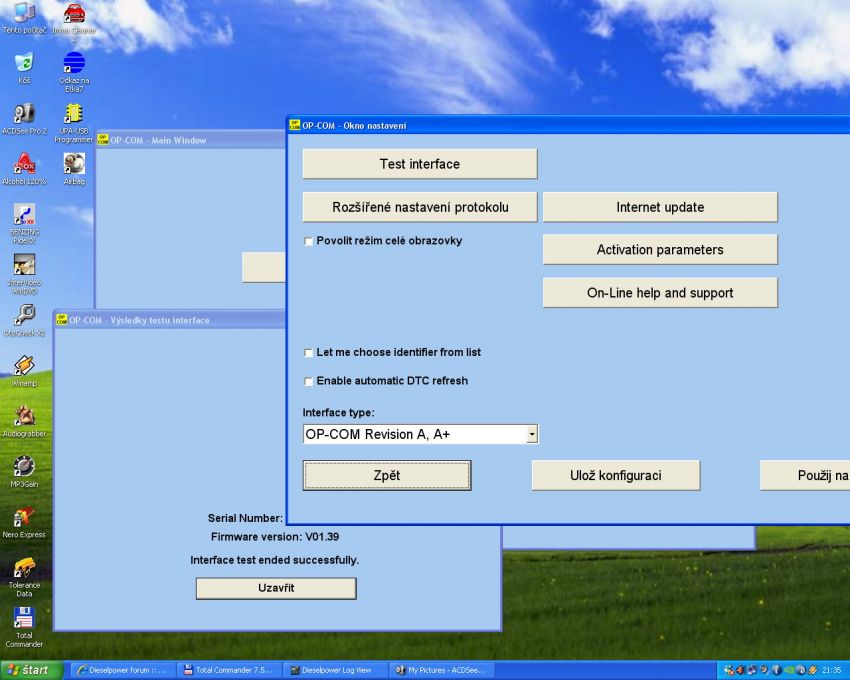850x680 pixels.
Task: Click 'Interface test ended successfully.' message
Action: (274, 560)
